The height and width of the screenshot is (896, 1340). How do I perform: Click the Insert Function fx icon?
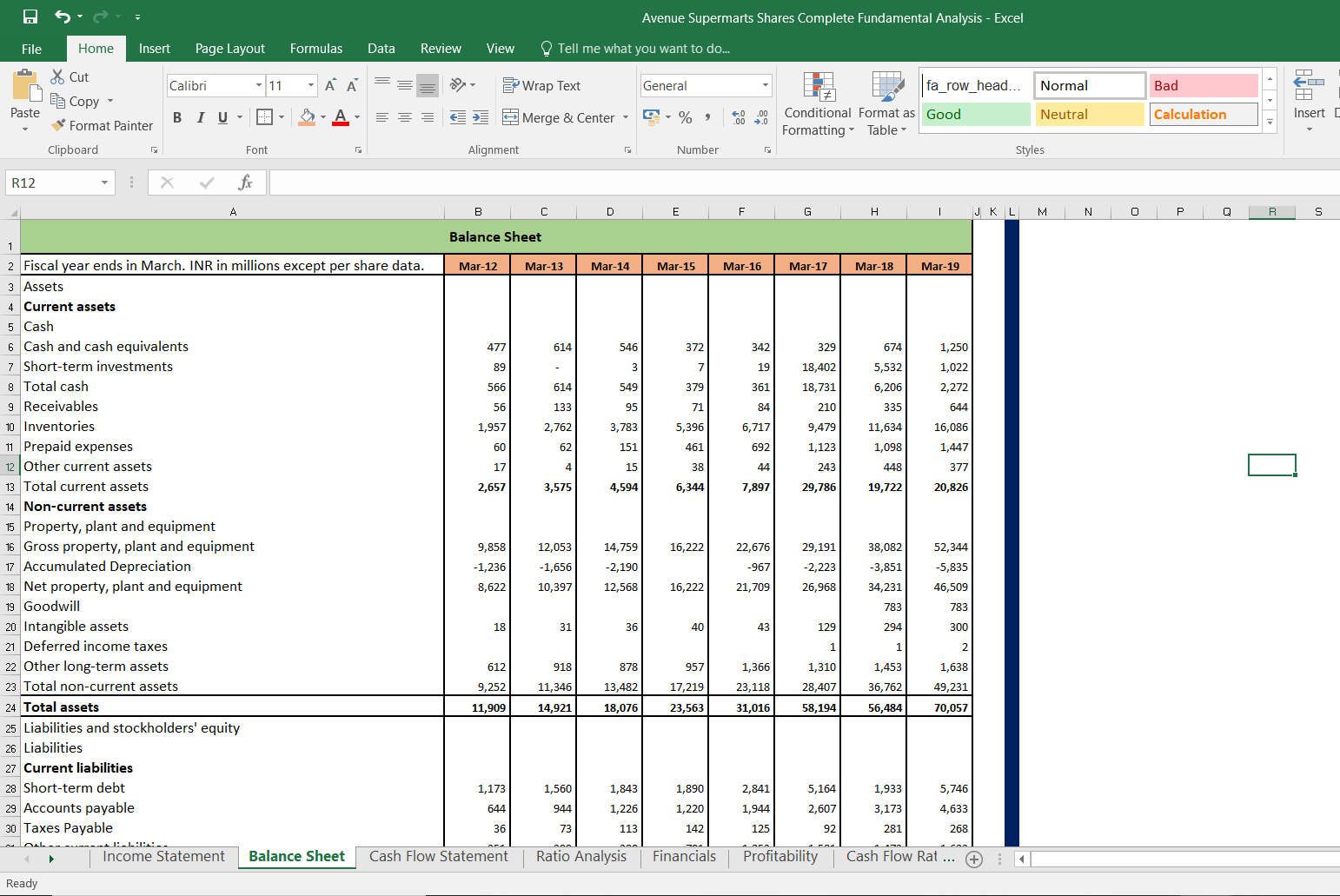[x=245, y=183]
